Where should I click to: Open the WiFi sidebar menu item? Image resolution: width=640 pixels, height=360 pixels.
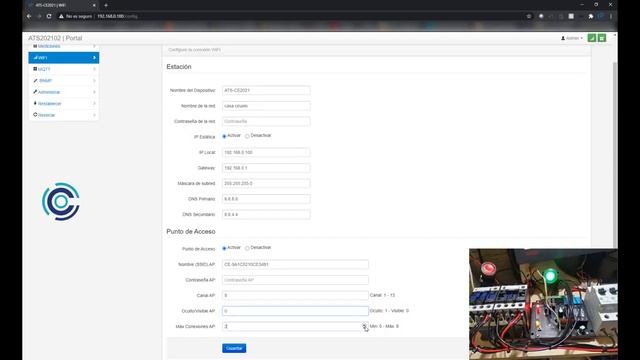(x=64, y=58)
